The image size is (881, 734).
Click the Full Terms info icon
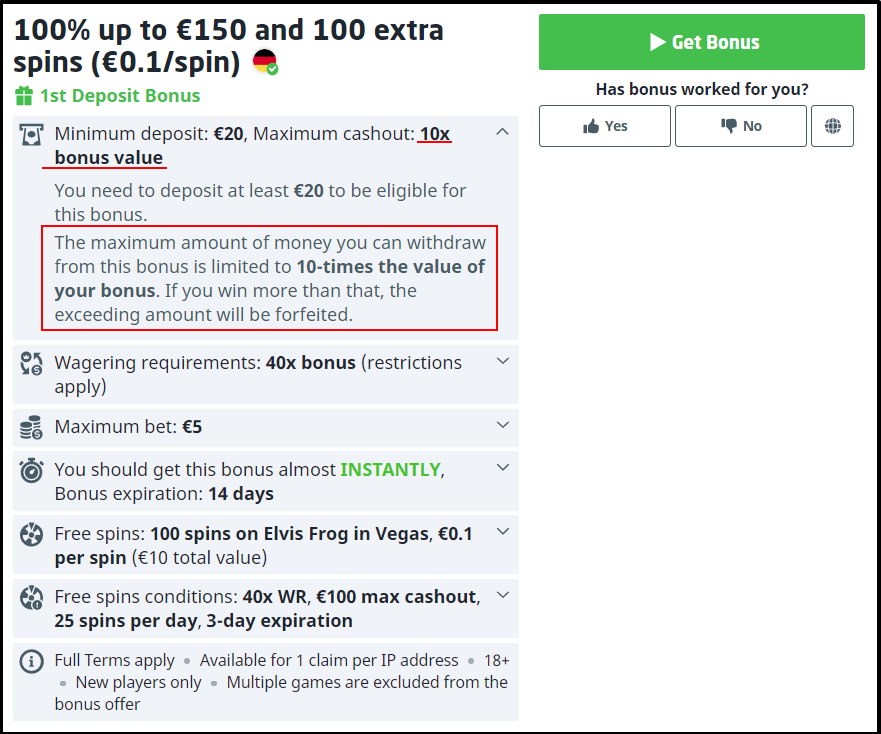(x=32, y=662)
